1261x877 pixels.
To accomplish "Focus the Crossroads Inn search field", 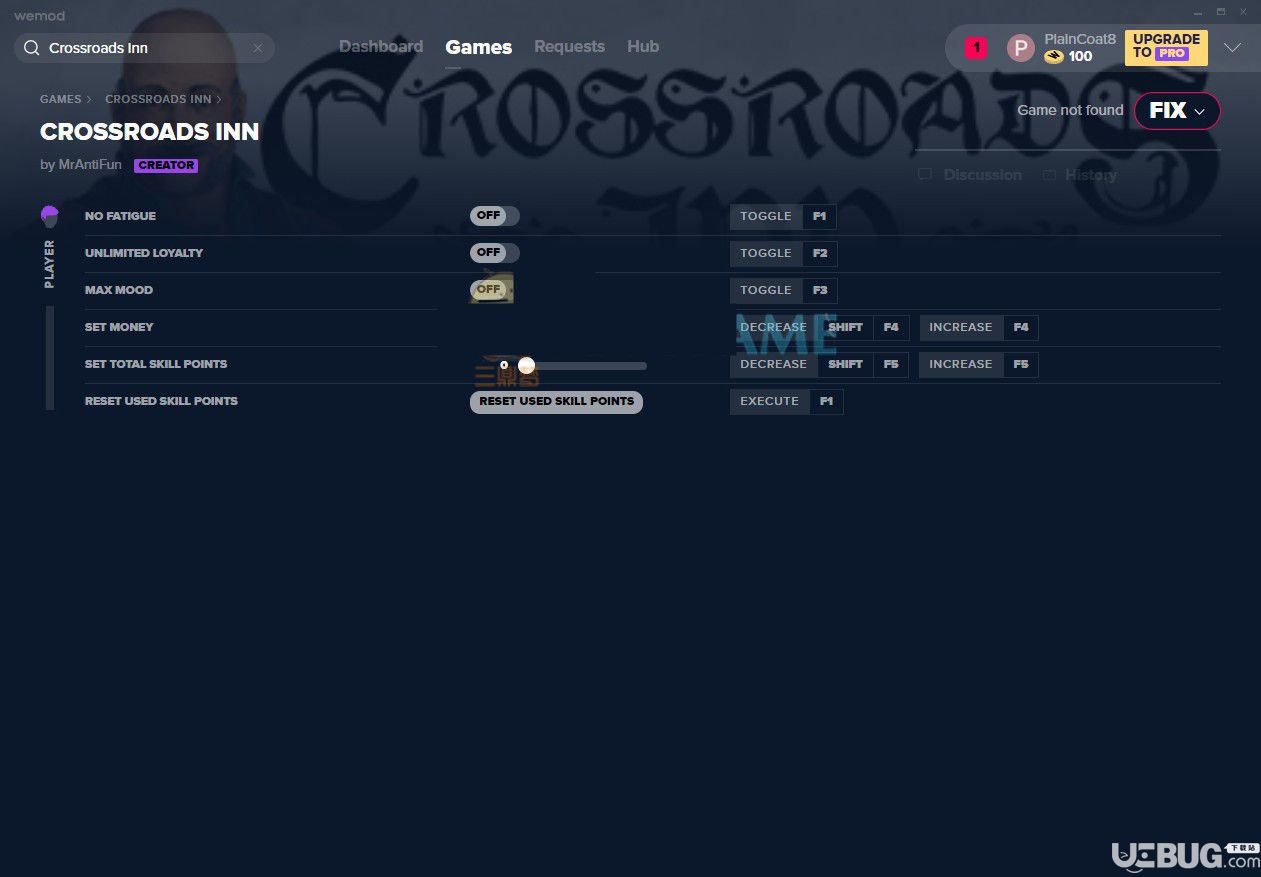I will [x=144, y=48].
